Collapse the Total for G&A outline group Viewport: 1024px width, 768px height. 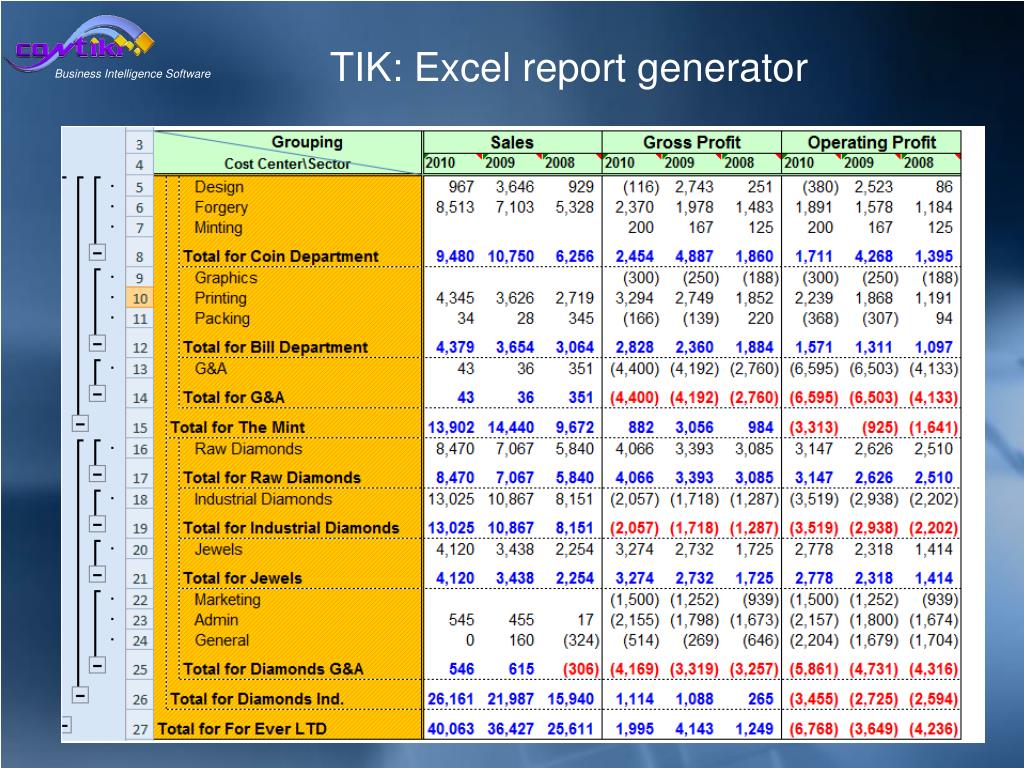point(97,393)
